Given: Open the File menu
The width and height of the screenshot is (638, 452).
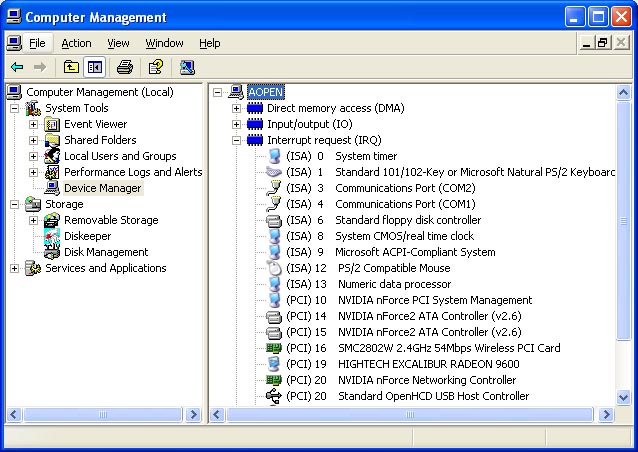Looking at the screenshot, I should [37, 43].
